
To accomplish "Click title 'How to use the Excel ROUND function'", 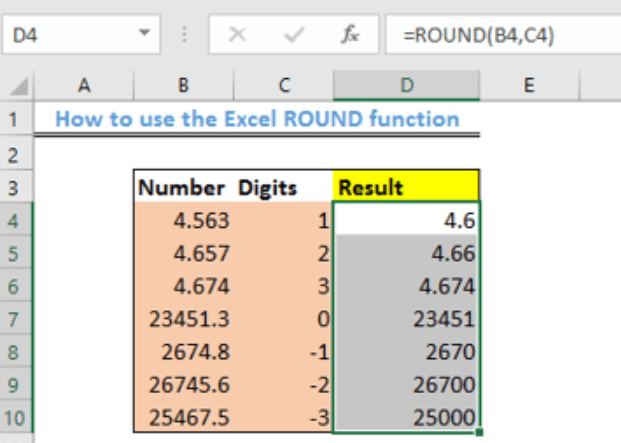I will click(257, 119).
